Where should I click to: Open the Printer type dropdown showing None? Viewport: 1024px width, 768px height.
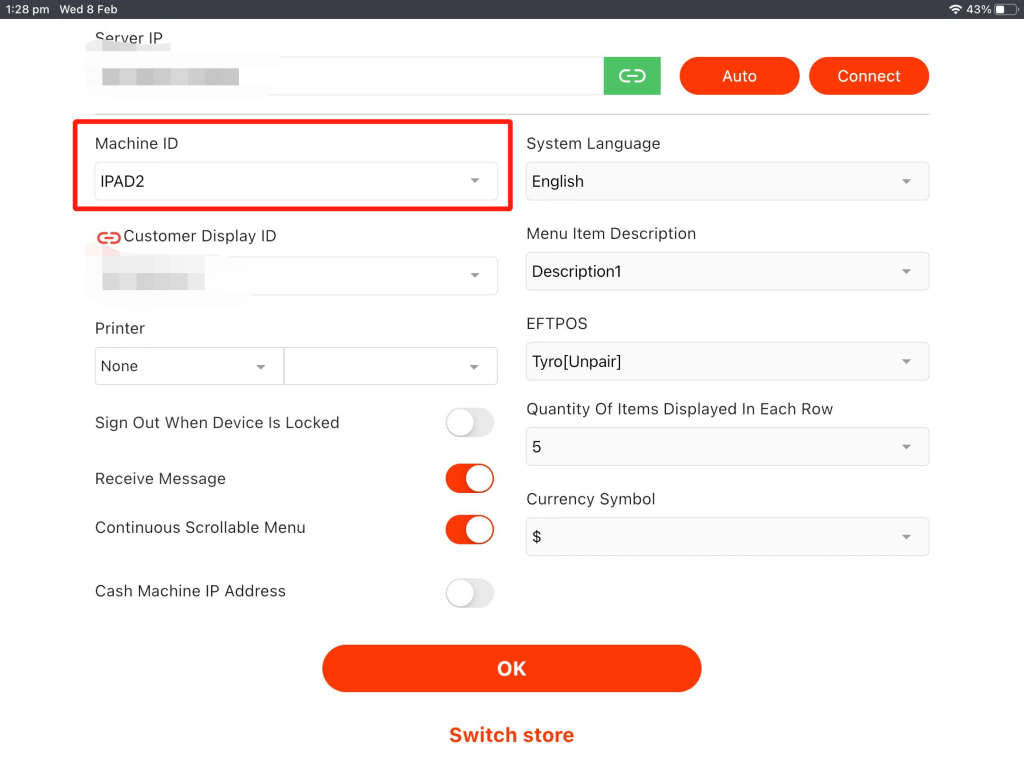pyautogui.click(x=189, y=366)
